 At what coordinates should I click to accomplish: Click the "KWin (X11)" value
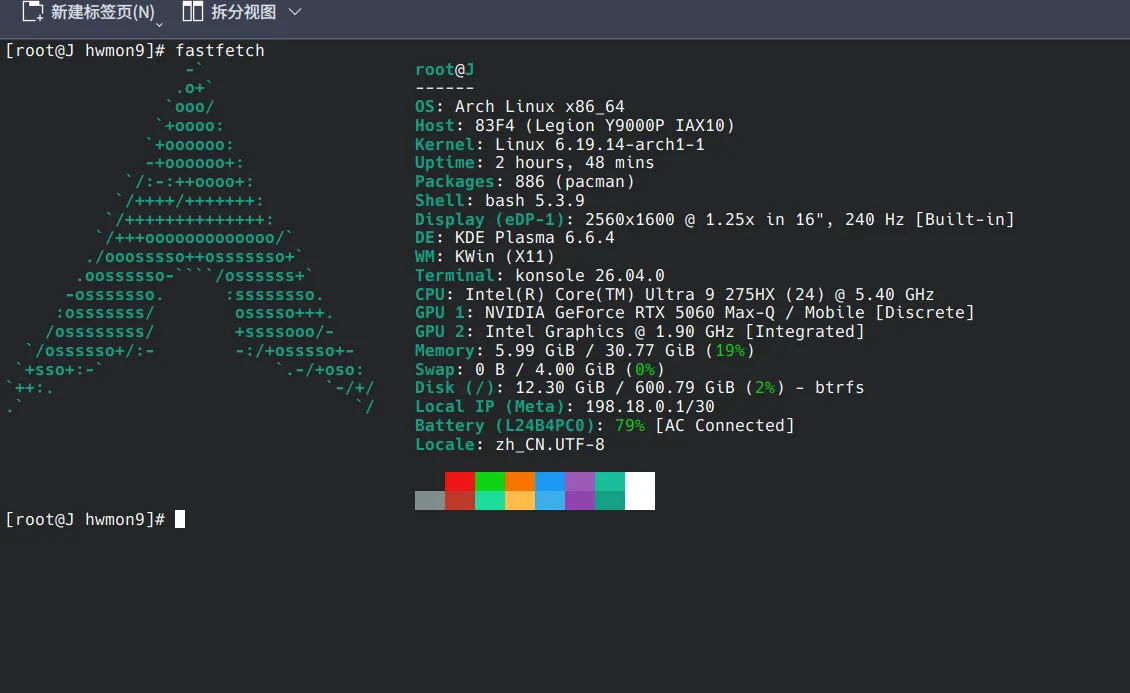click(x=504, y=256)
